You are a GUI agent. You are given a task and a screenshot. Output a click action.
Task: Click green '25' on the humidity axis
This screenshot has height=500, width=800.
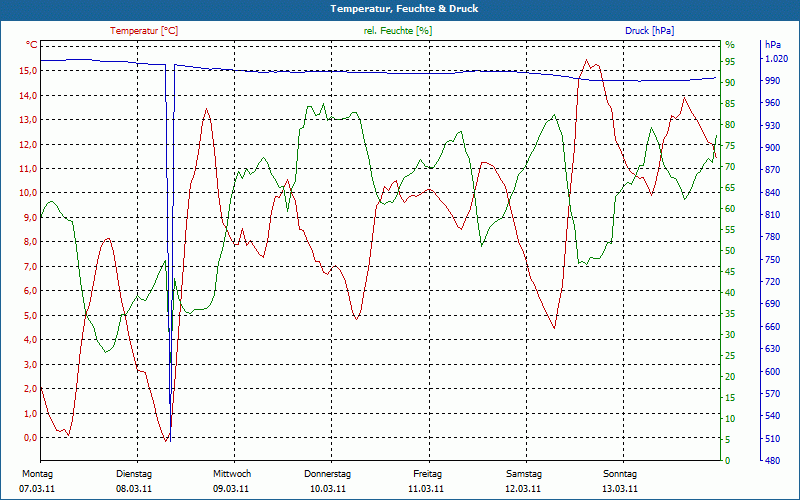coord(730,356)
